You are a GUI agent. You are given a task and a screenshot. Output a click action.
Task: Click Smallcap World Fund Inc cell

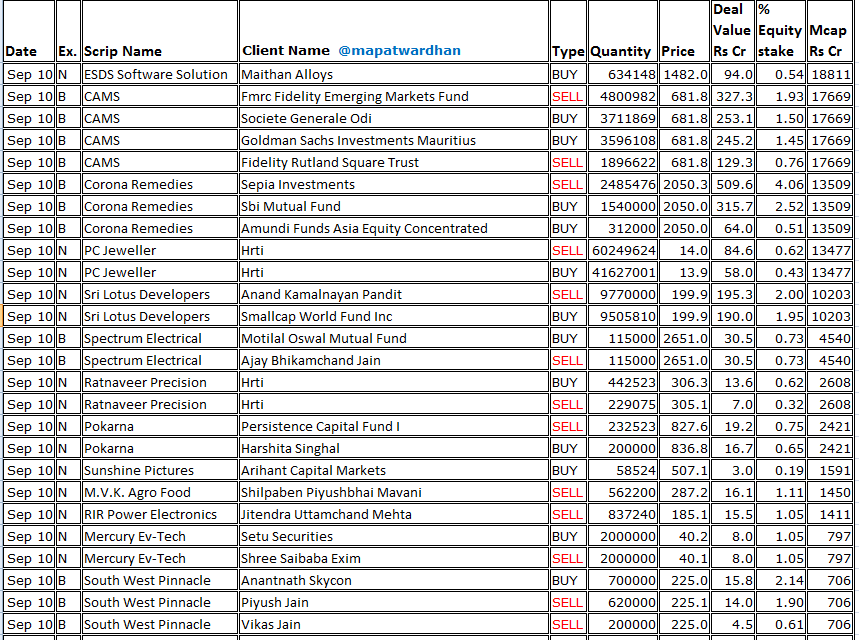(x=394, y=316)
